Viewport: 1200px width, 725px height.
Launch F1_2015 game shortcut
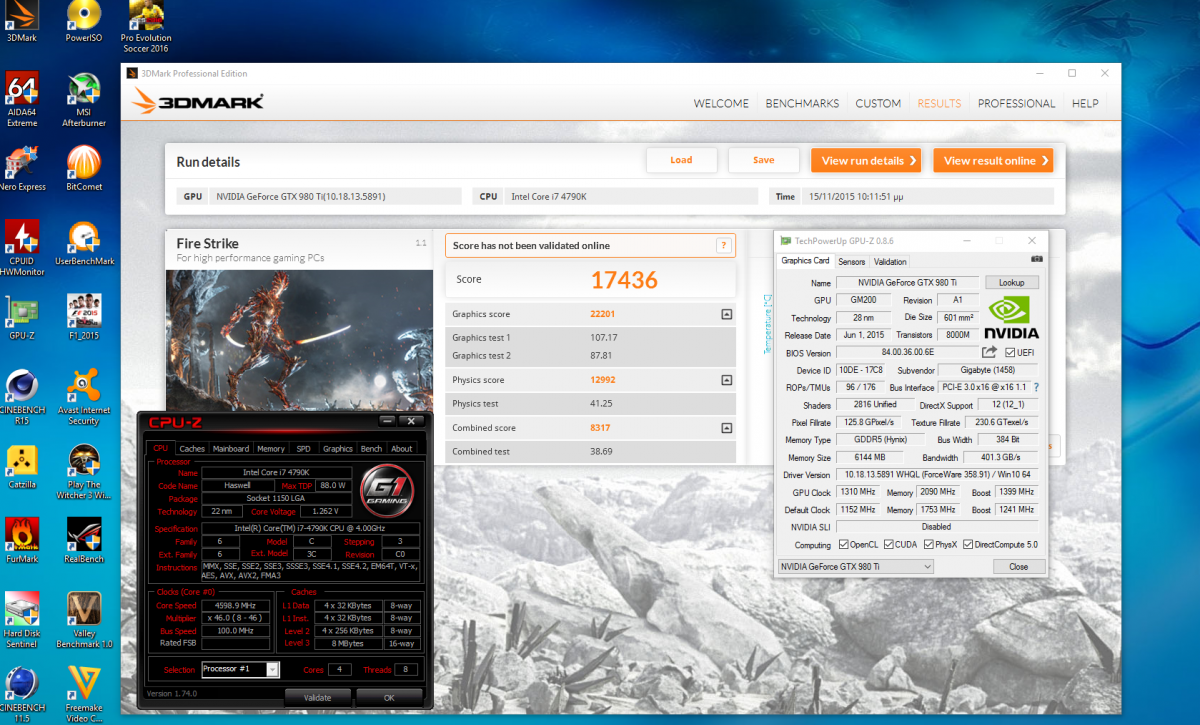pos(84,318)
